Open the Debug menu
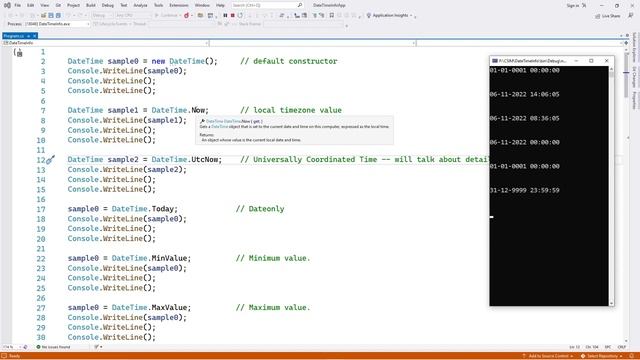The image size is (640, 360). (108, 5)
